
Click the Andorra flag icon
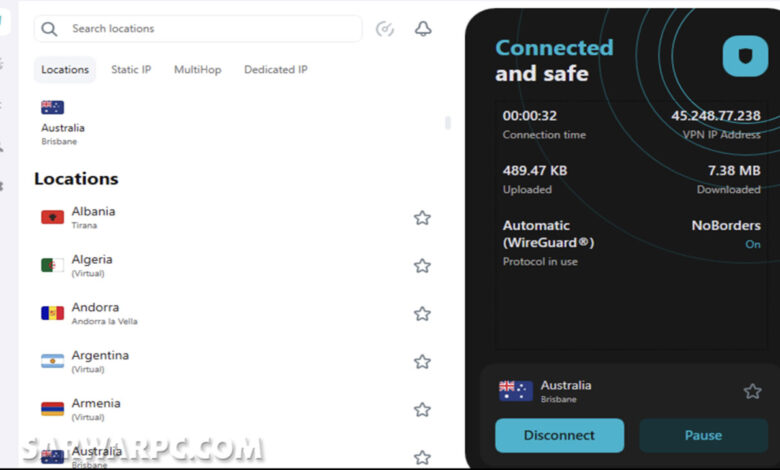pyautogui.click(x=52, y=313)
